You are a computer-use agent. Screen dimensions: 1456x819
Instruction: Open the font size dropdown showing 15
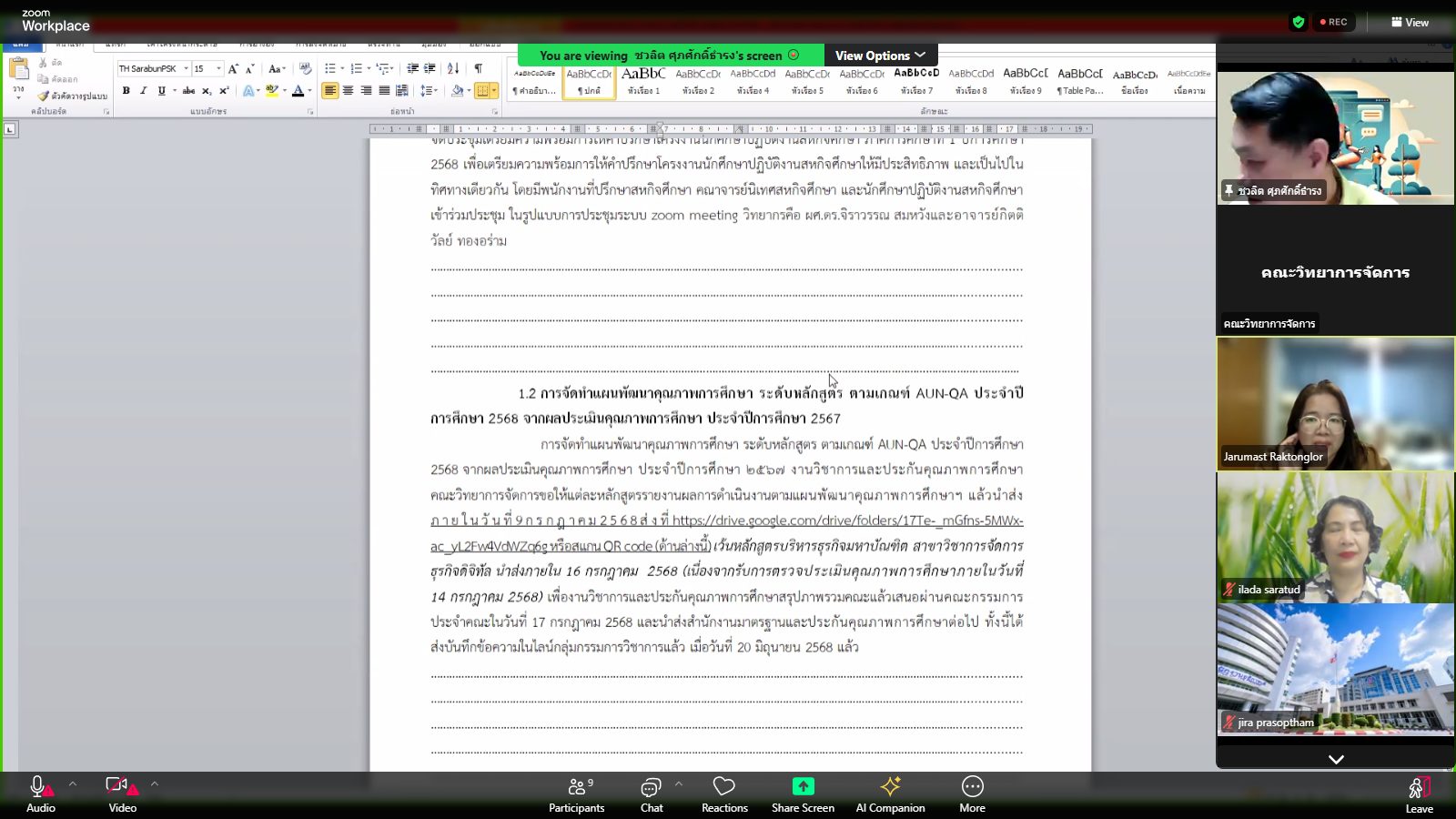coord(218,68)
